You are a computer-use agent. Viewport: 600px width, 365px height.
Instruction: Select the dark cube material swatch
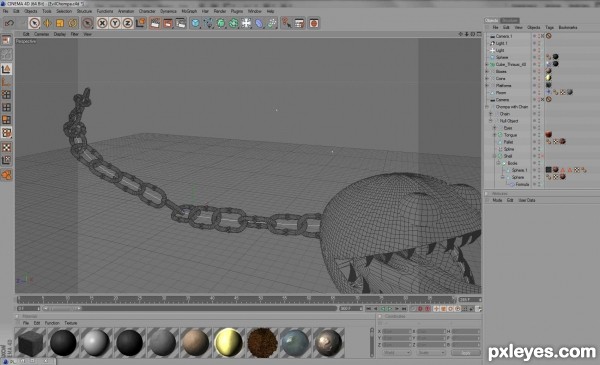click(x=30, y=343)
